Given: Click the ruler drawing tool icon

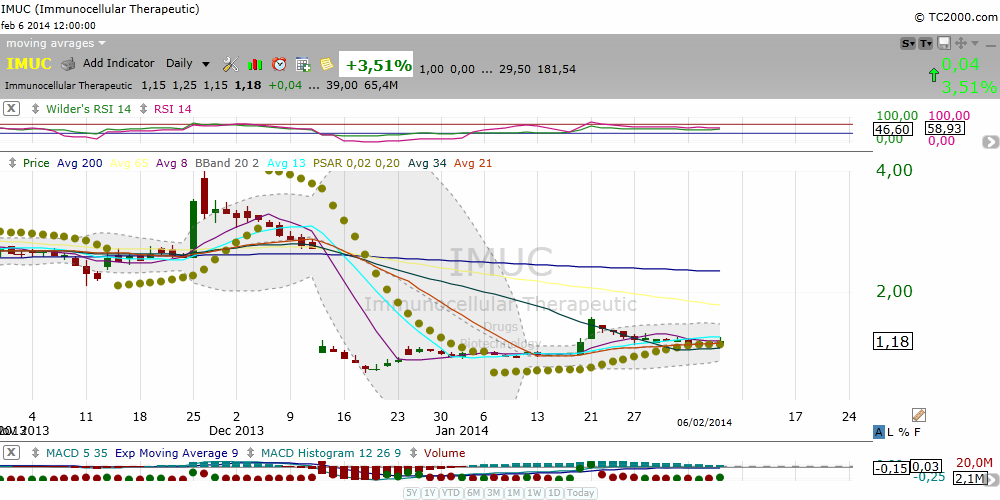Looking at the screenshot, I should coord(918,415).
